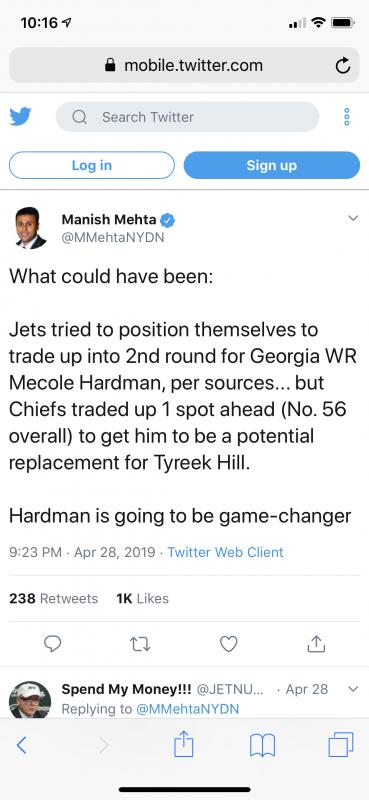Tap the Twitter bird logo

click(x=20, y=117)
